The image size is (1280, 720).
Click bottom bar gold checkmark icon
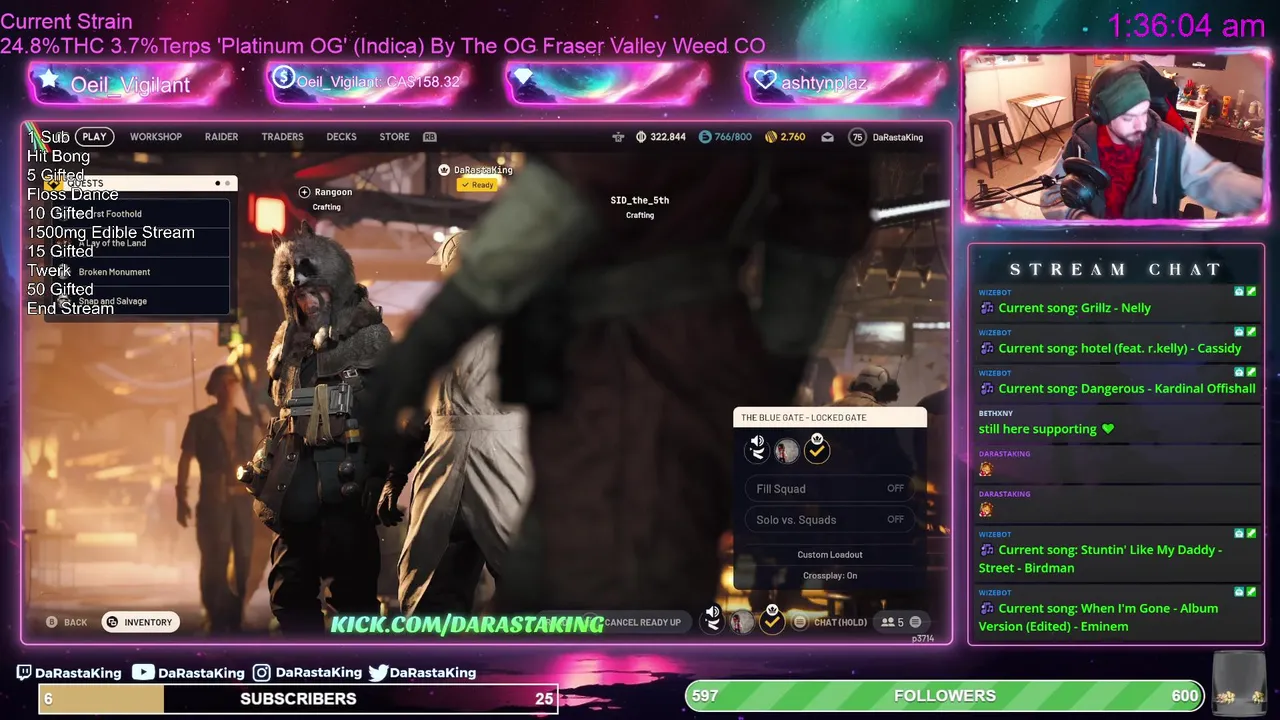(x=771, y=620)
